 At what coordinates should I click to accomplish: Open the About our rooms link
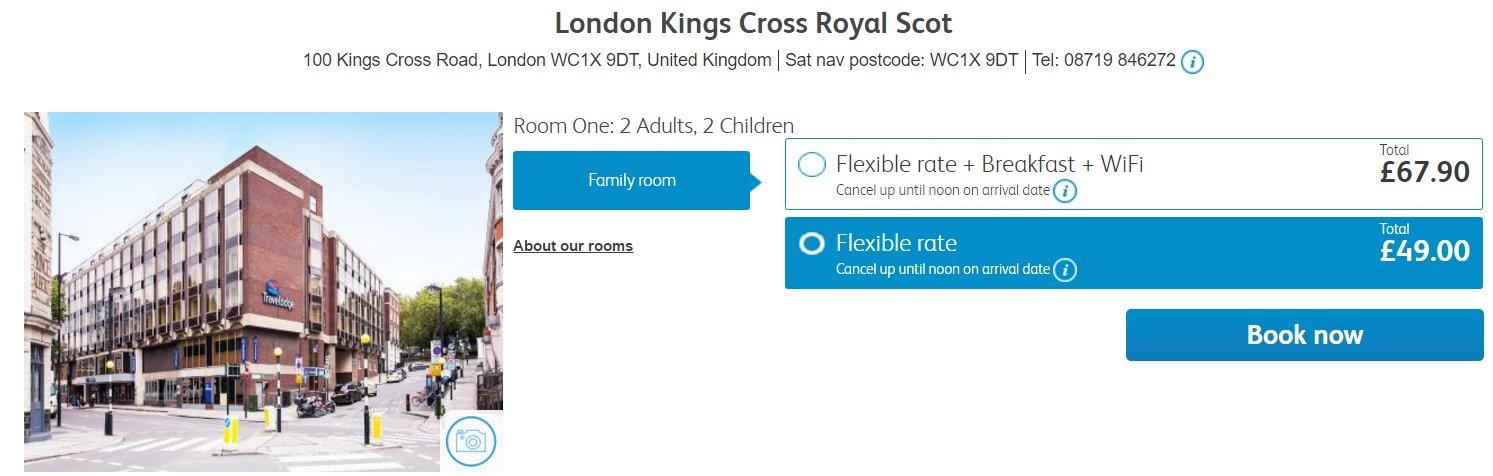click(x=573, y=246)
